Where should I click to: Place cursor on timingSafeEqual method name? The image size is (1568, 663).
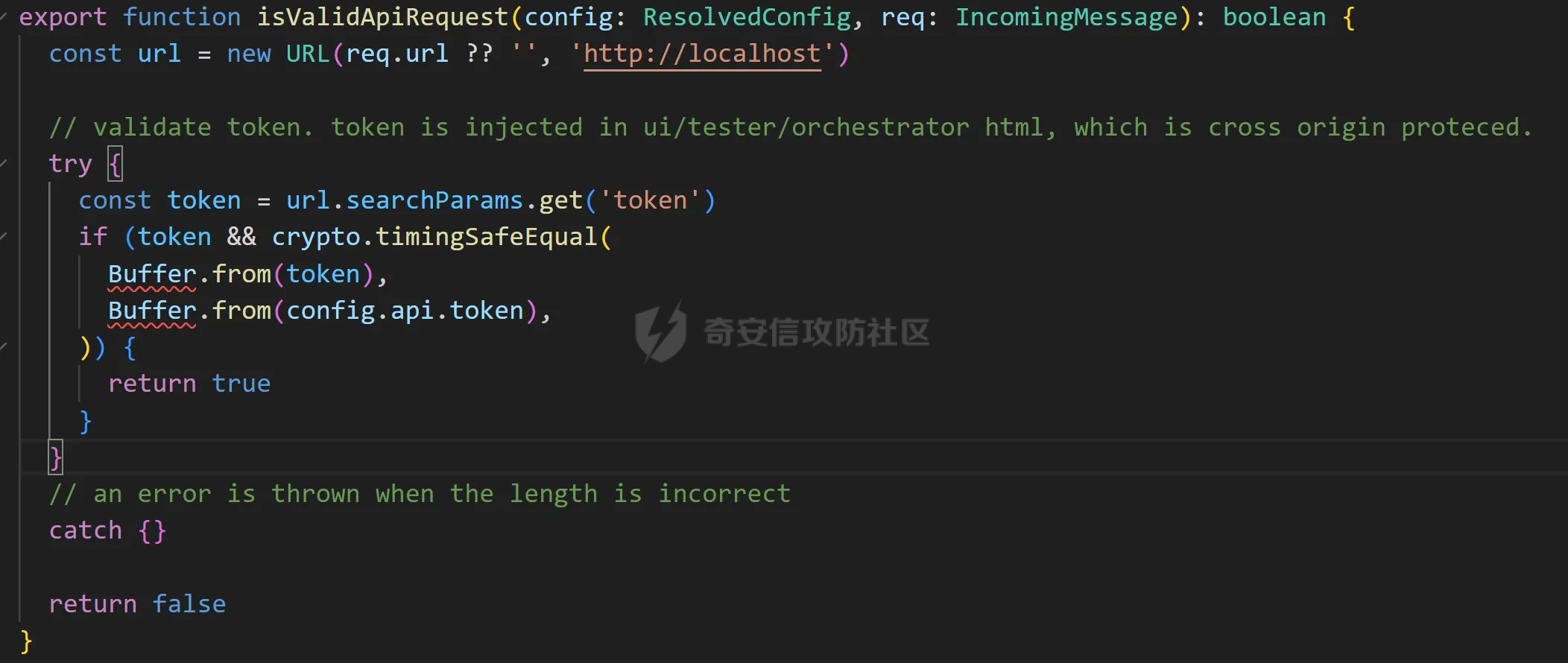tap(487, 237)
